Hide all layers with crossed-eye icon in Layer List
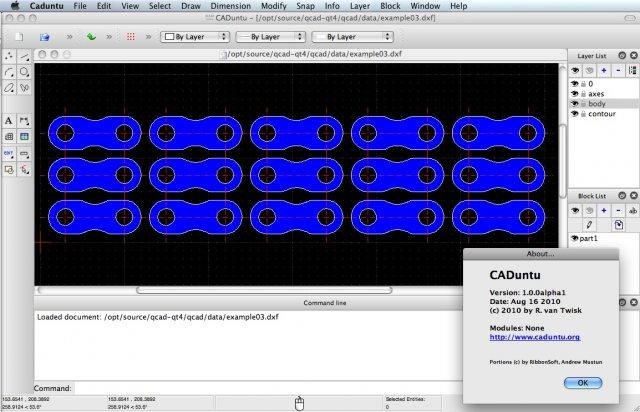Viewport: 640px width, 412px height. click(589, 71)
